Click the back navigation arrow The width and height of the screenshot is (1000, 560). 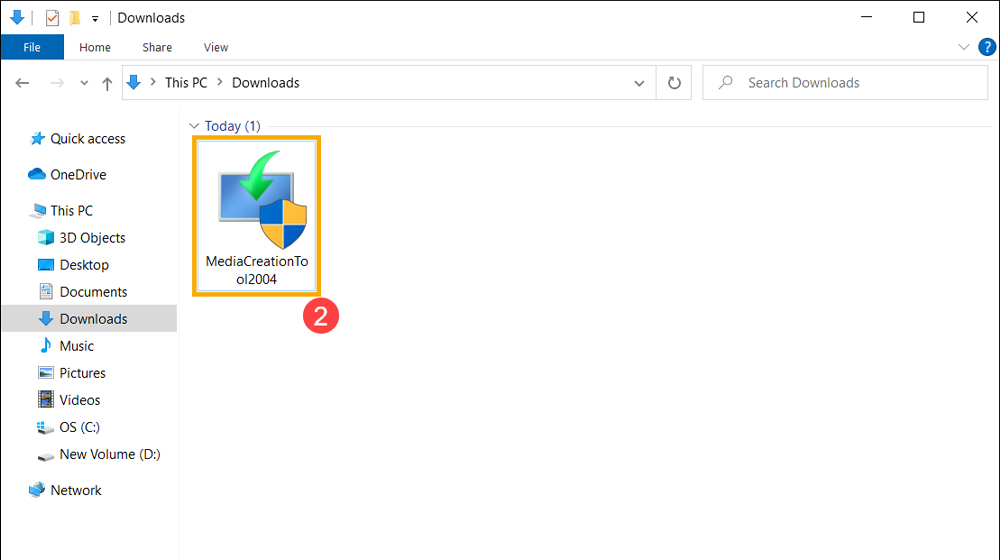[x=22, y=83]
